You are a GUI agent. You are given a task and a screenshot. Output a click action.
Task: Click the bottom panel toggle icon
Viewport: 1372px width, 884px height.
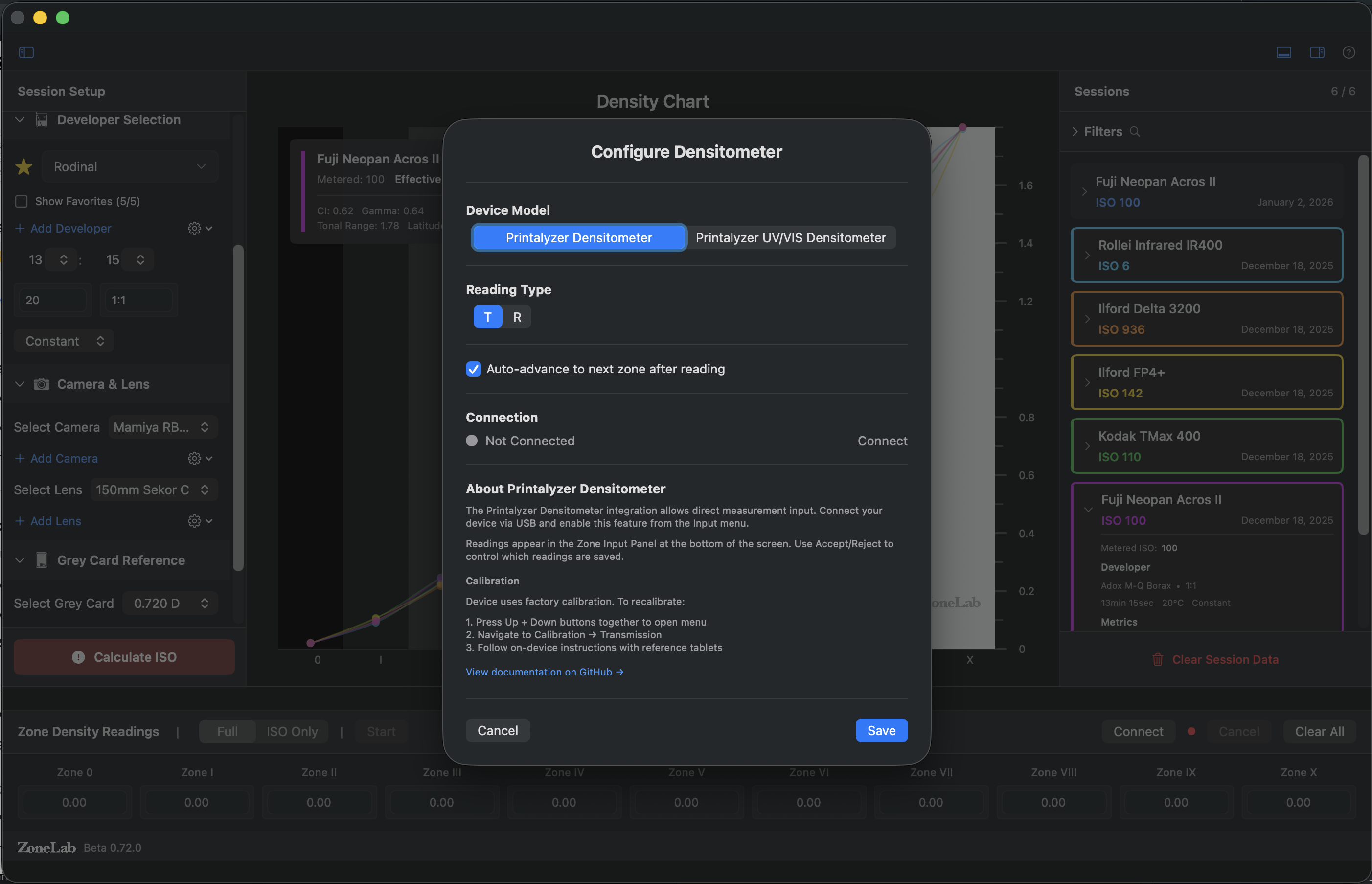click(1283, 52)
